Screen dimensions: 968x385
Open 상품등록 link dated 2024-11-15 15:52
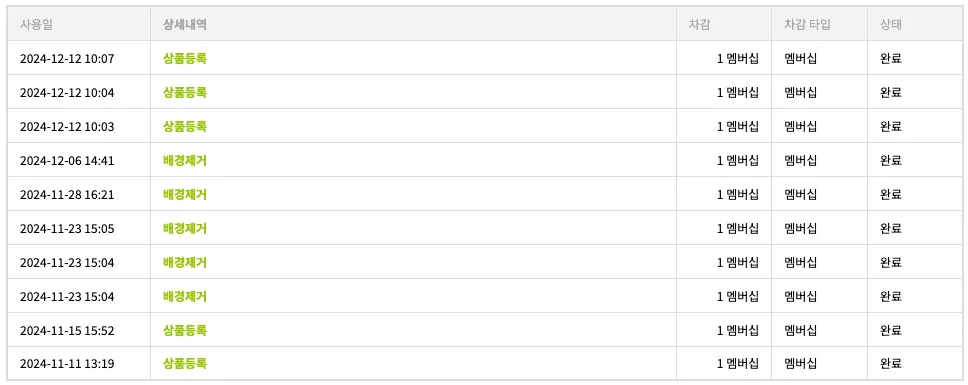point(185,330)
